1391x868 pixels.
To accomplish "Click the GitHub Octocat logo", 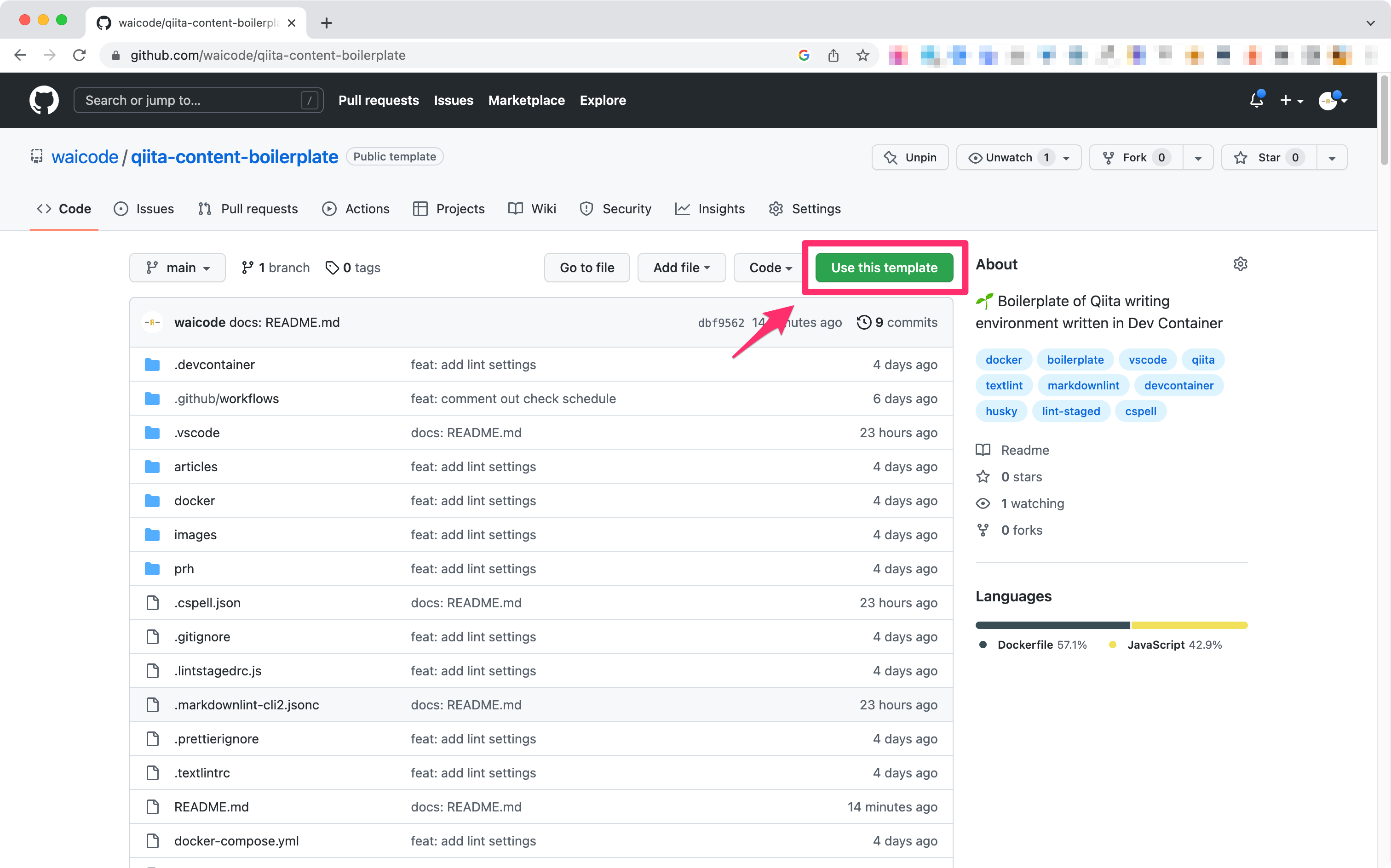I will tap(44, 100).
